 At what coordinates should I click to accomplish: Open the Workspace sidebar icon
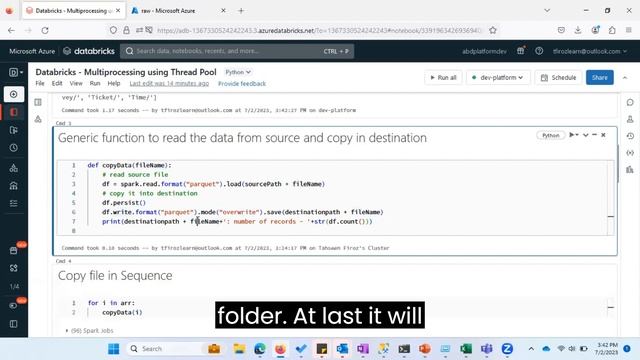14,112
